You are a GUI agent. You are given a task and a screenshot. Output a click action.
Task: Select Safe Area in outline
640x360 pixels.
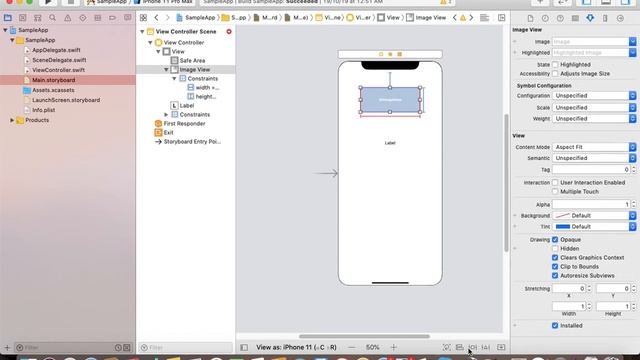192,60
